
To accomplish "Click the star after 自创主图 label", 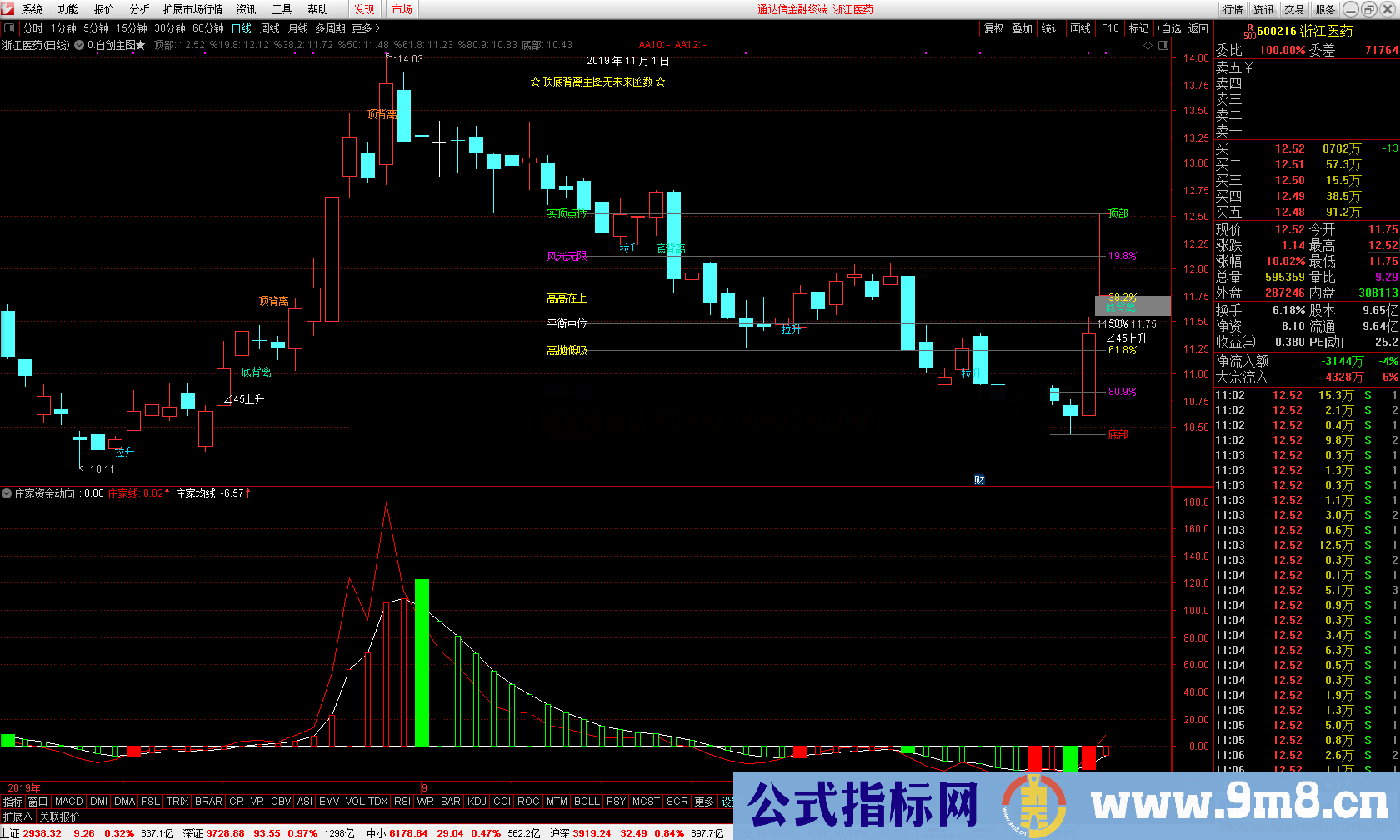I will [x=141, y=45].
